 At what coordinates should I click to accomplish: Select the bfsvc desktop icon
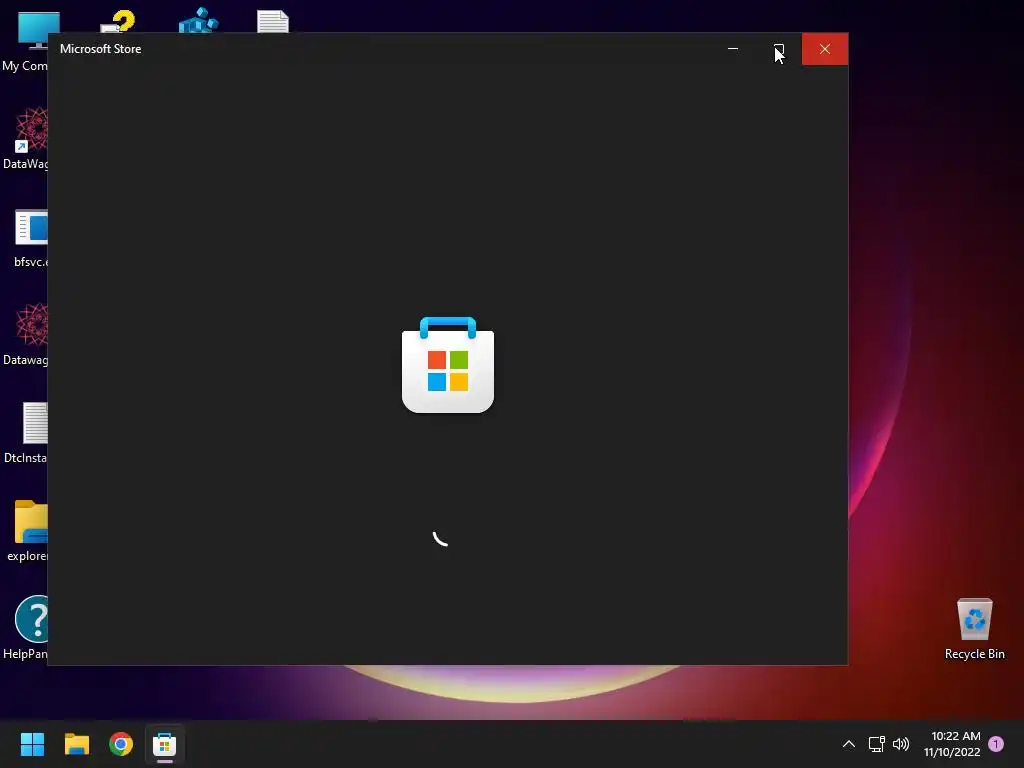tap(30, 238)
